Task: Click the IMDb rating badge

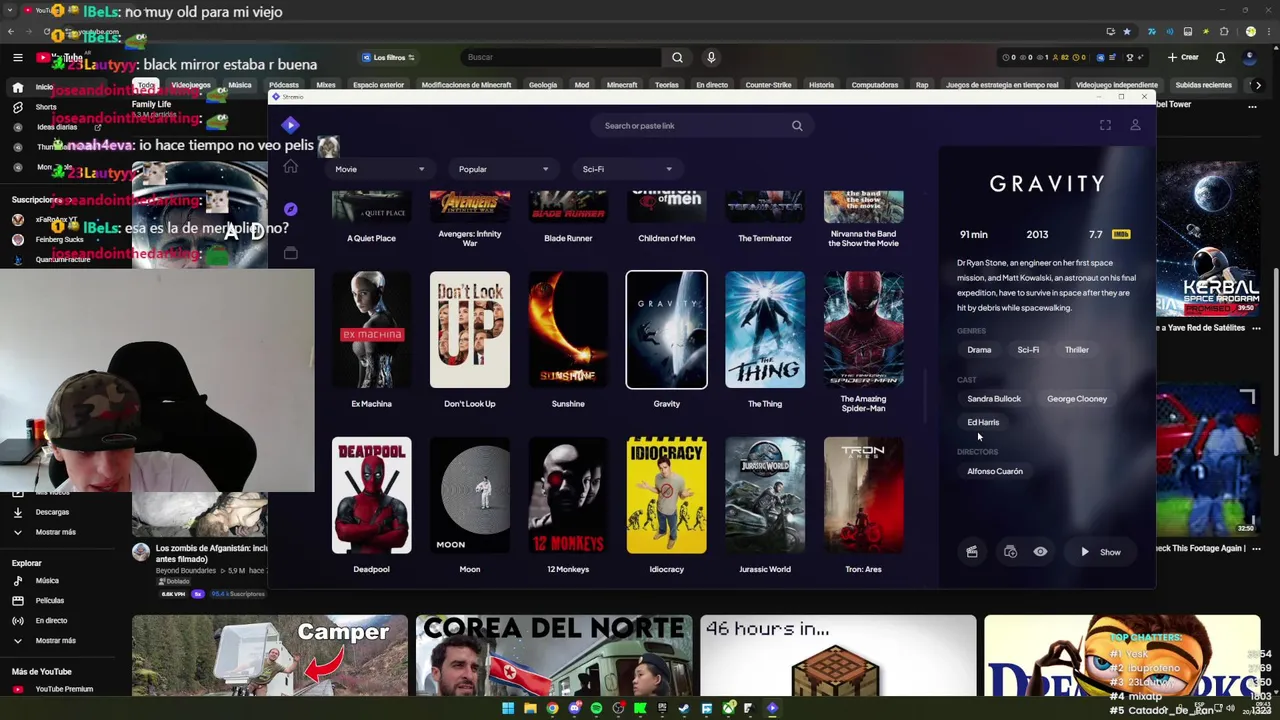Action: (x=1121, y=234)
